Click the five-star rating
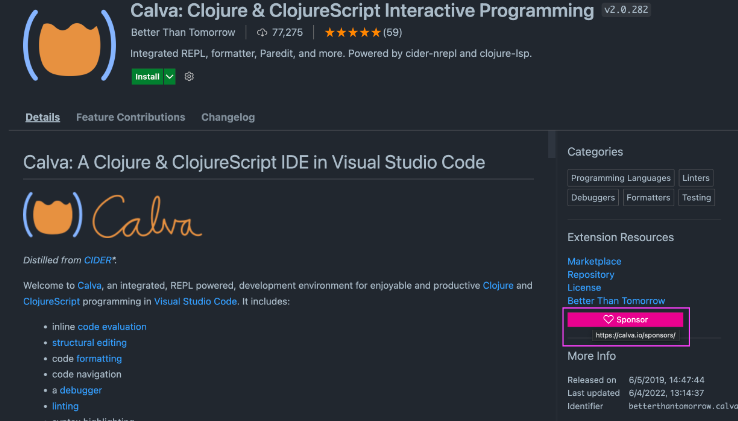 click(x=353, y=32)
